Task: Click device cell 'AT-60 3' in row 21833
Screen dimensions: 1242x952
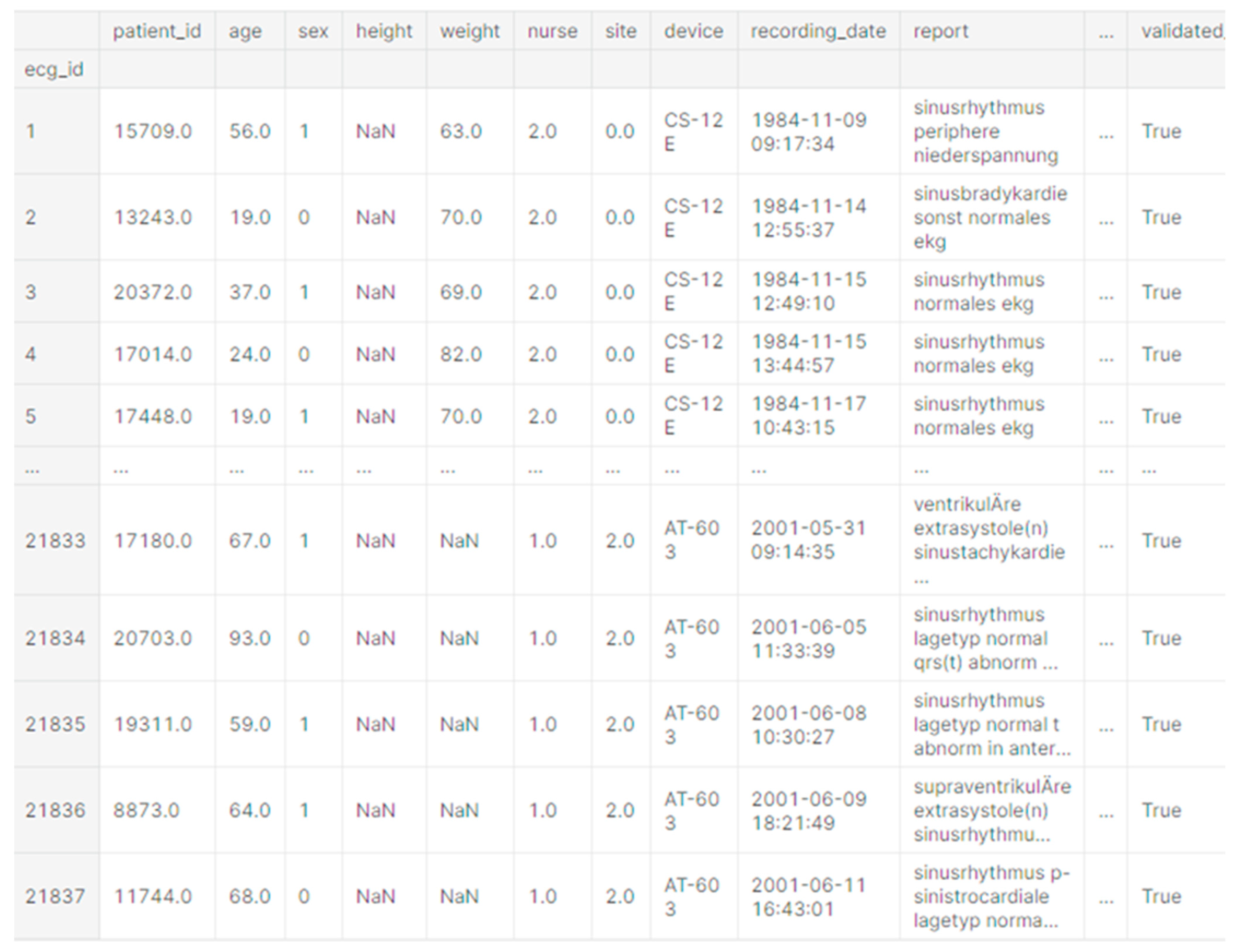Action: point(692,540)
